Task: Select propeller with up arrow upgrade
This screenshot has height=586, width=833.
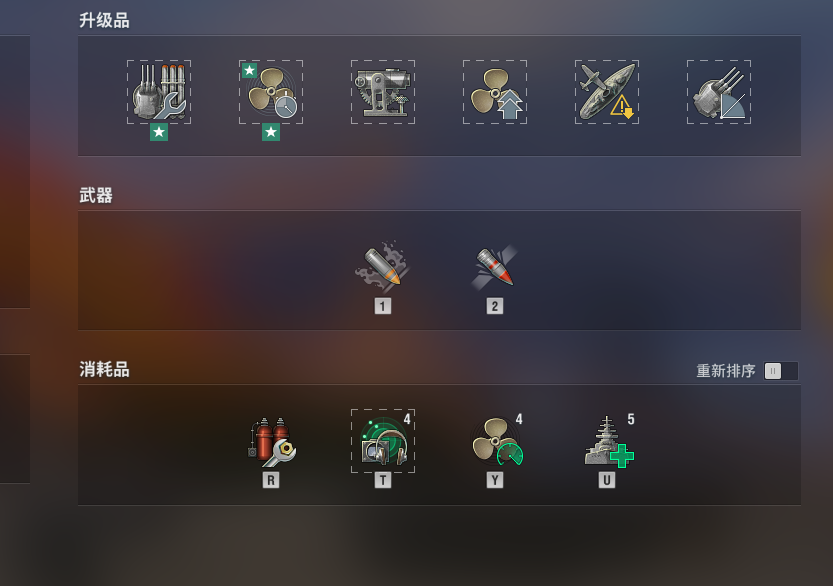Action: (495, 92)
